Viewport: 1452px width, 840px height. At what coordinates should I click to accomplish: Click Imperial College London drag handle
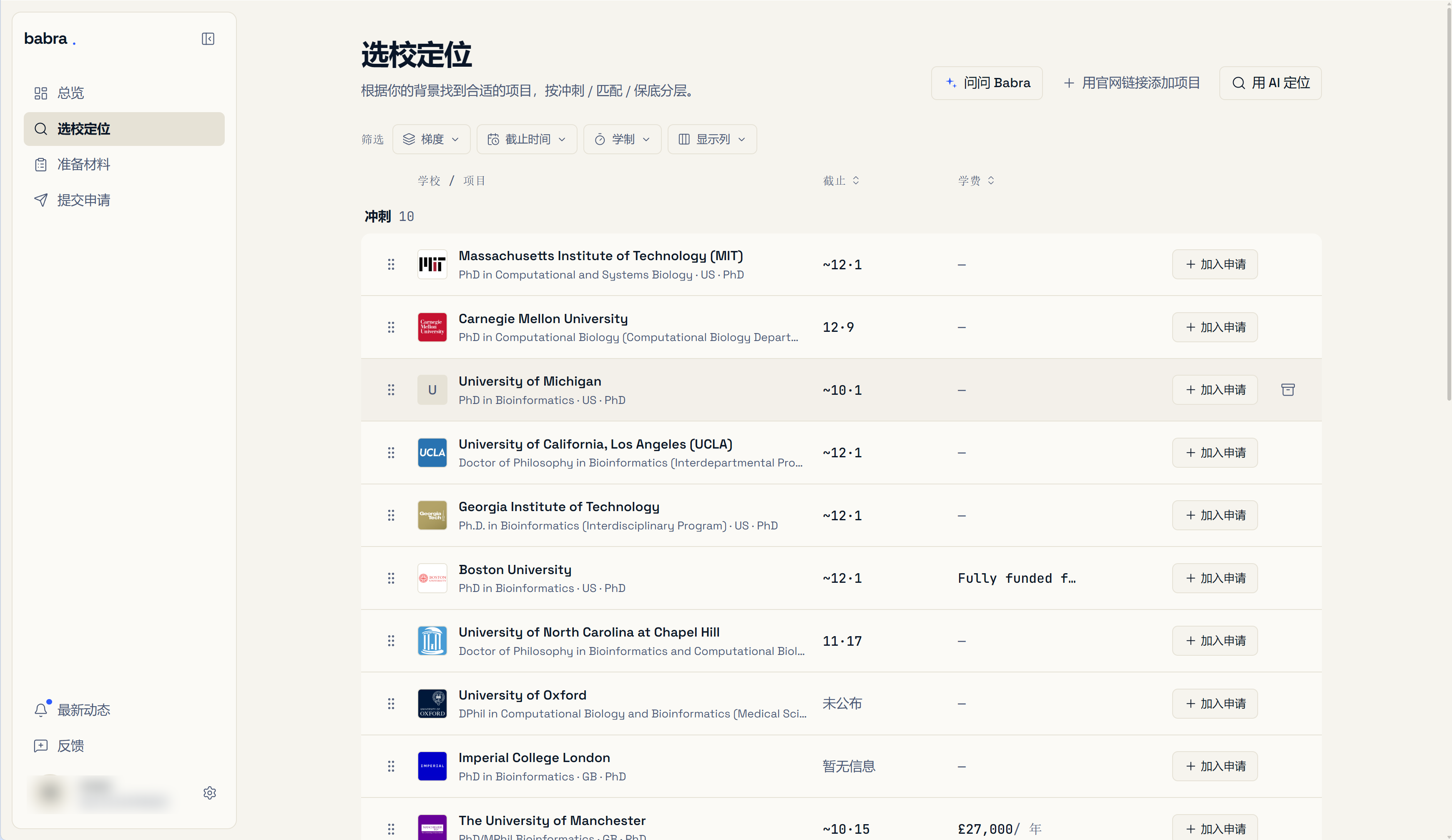point(391,766)
